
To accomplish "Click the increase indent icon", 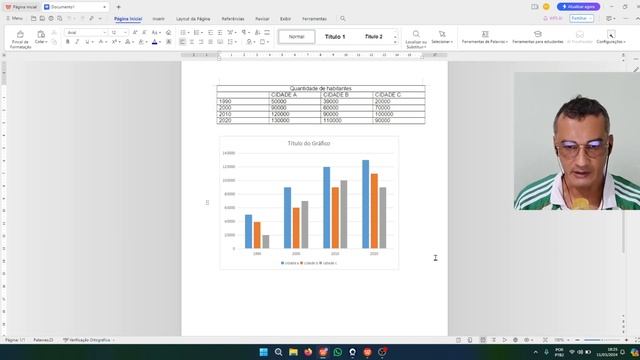I will (220, 32).
